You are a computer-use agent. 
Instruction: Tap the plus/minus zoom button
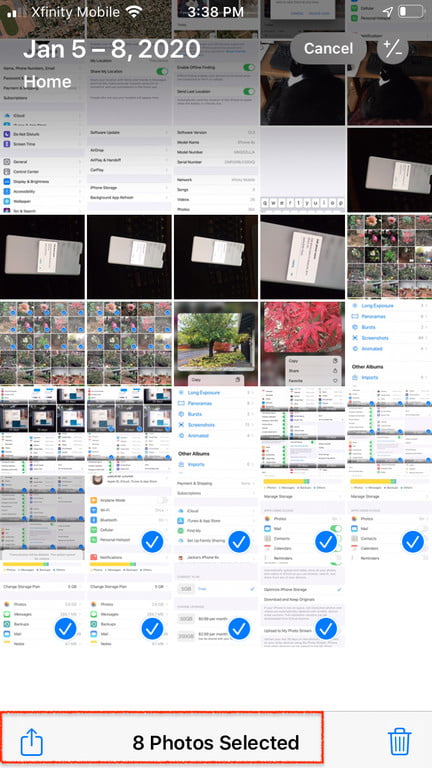point(393,48)
